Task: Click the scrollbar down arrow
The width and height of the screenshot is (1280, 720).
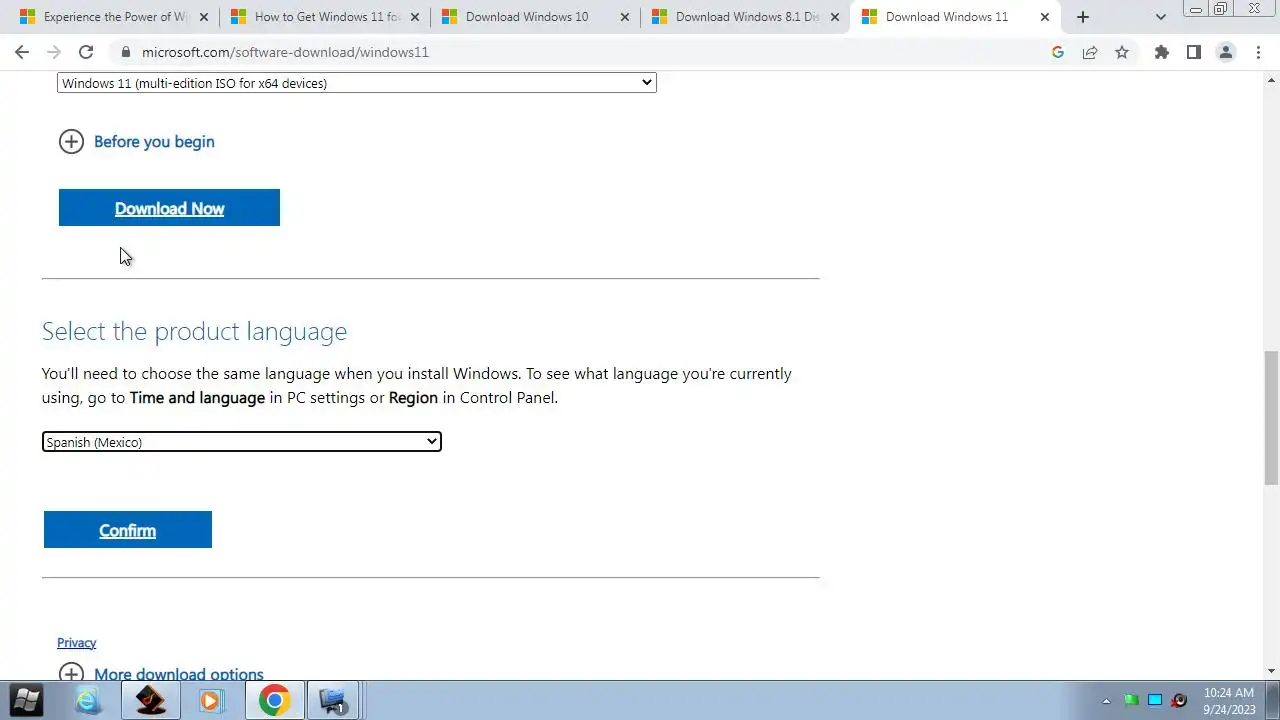Action: (x=1271, y=671)
